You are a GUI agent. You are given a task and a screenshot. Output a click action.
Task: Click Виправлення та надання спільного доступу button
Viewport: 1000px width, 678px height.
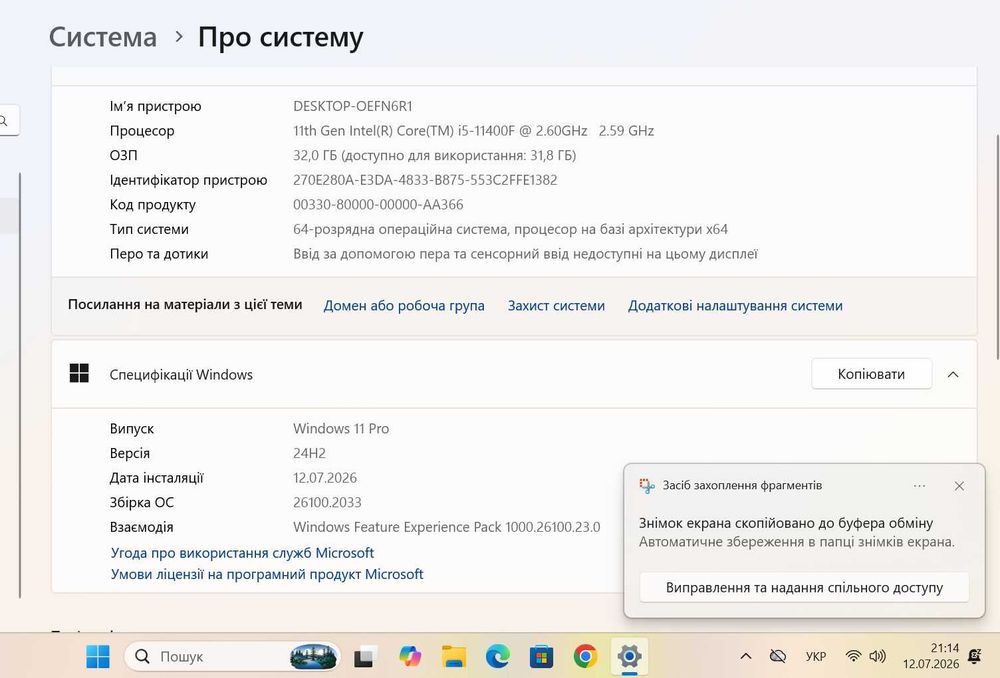click(804, 587)
